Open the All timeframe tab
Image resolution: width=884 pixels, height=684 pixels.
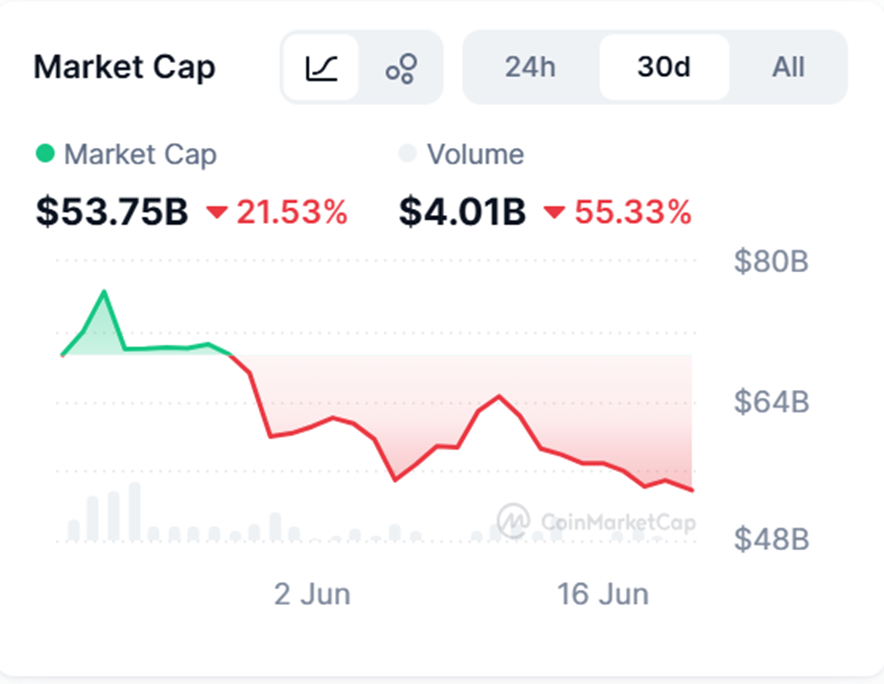click(788, 68)
